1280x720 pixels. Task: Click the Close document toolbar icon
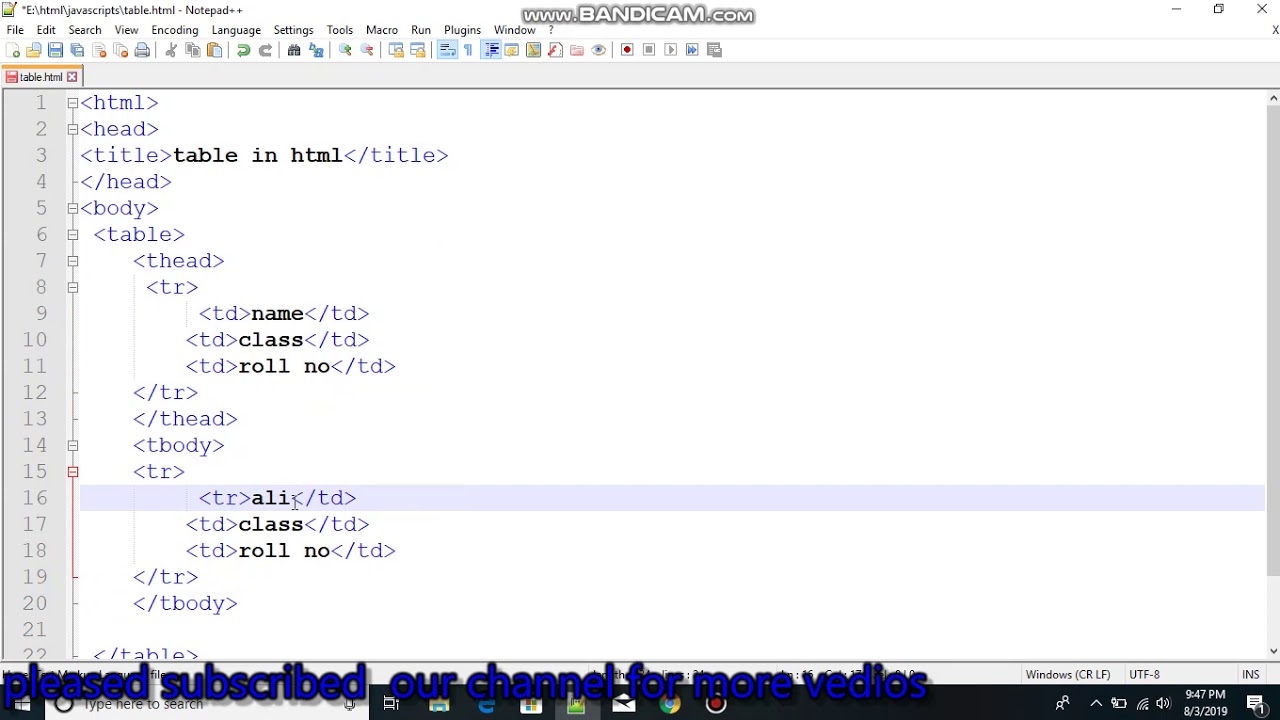[x=99, y=50]
